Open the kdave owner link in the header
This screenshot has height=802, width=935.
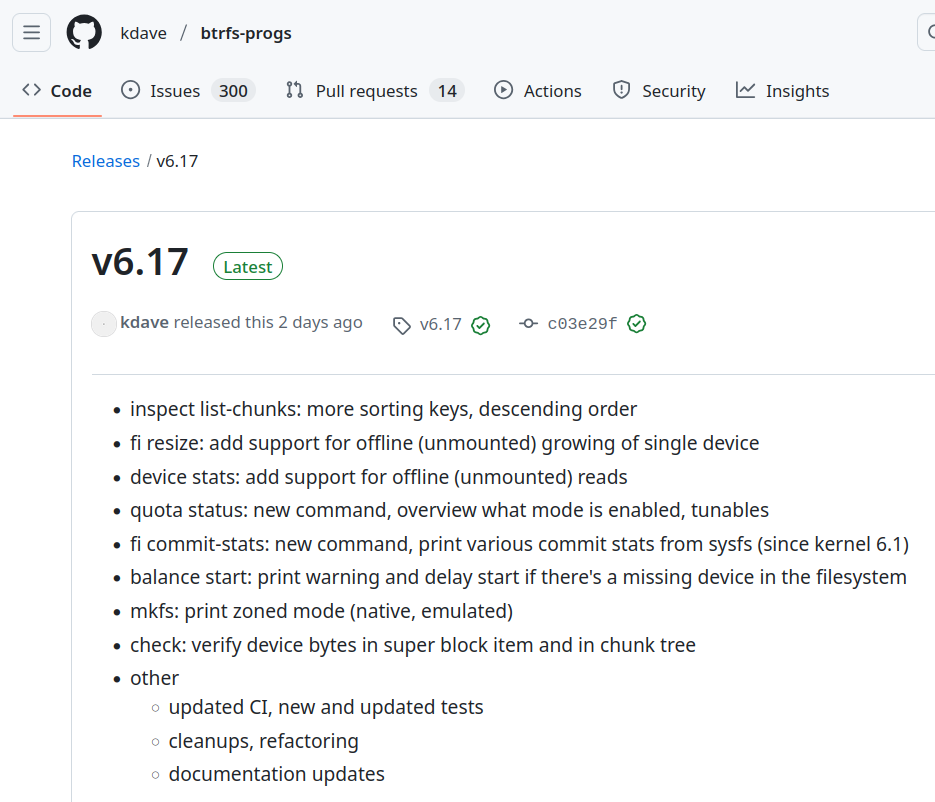pos(143,33)
